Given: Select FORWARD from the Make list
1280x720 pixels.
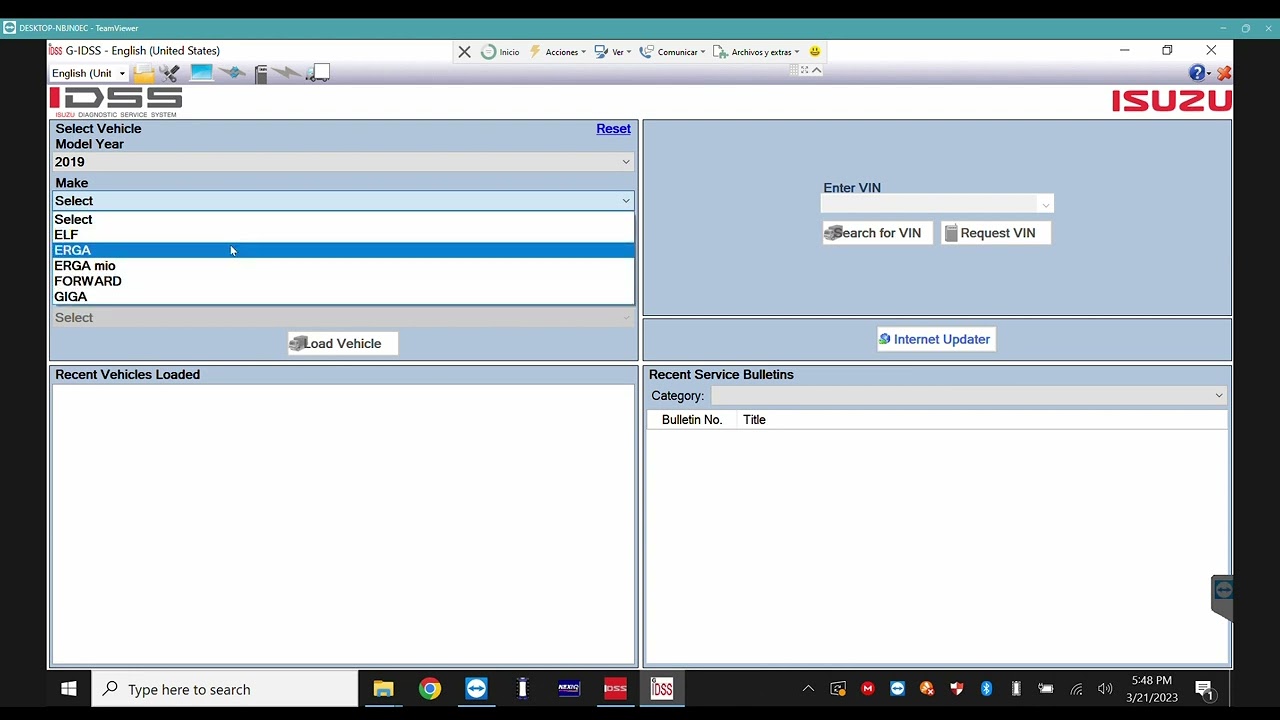Looking at the screenshot, I should point(343,281).
